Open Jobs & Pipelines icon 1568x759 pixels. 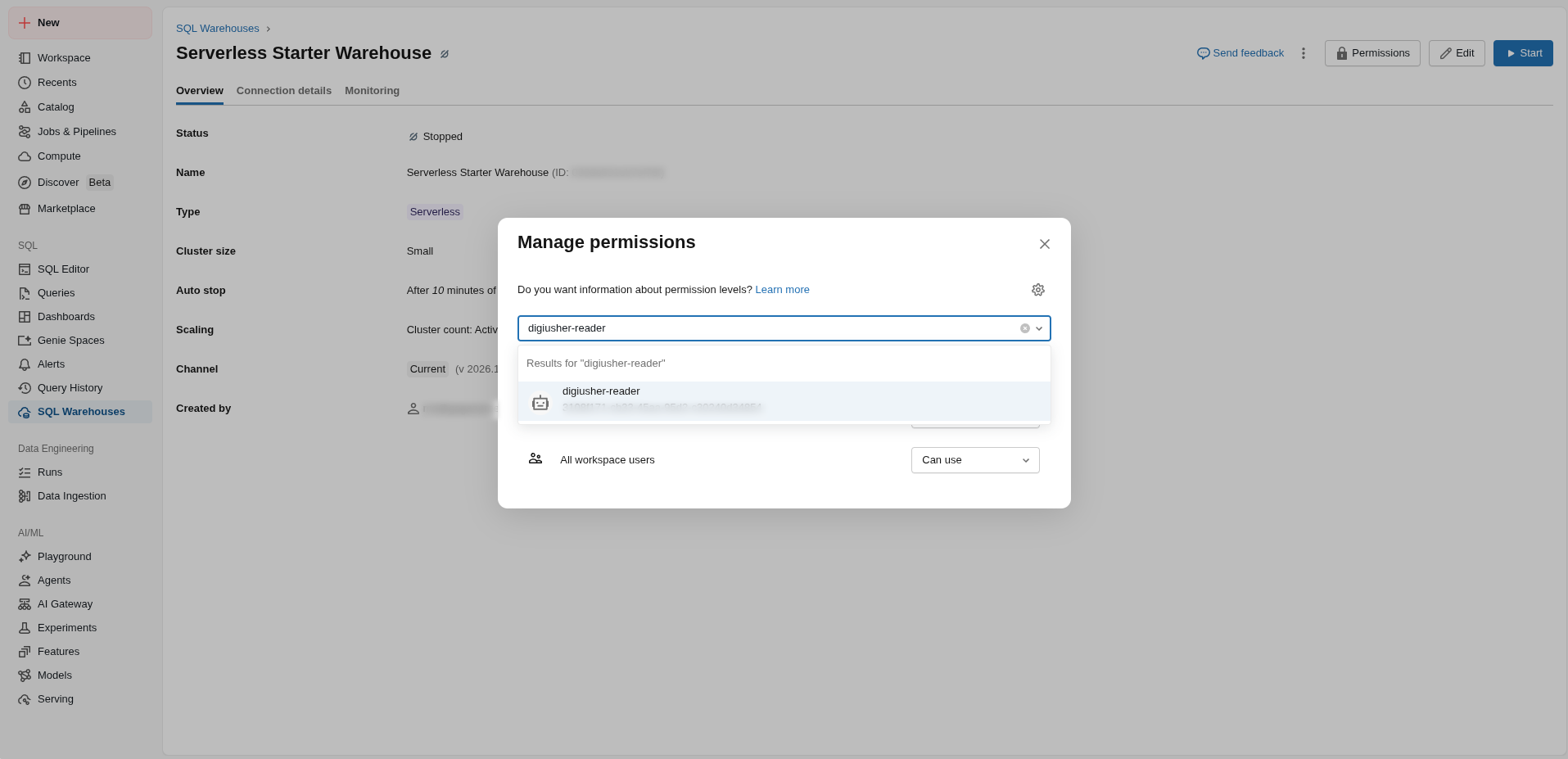[x=25, y=132]
